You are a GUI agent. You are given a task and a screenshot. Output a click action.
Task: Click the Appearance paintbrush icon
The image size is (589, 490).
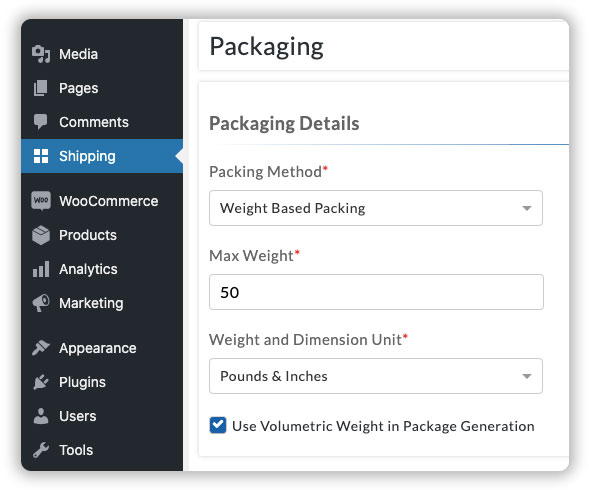click(x=41, y=348)
